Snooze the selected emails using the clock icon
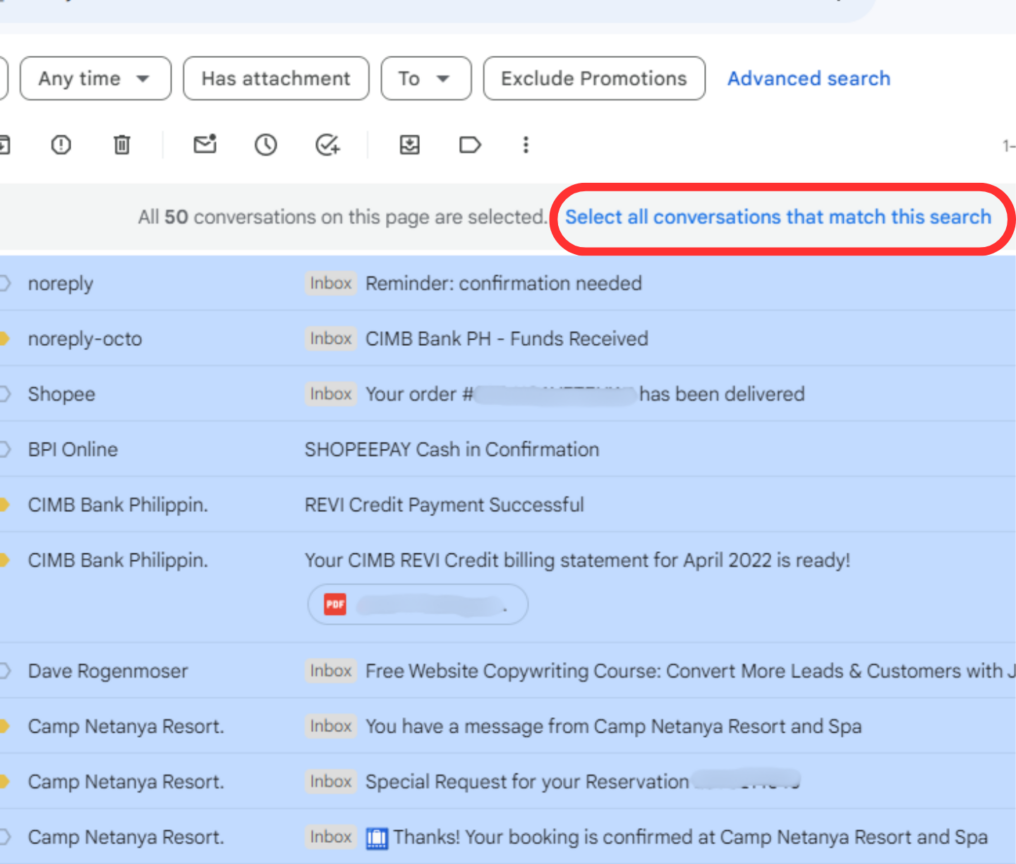 265,145
